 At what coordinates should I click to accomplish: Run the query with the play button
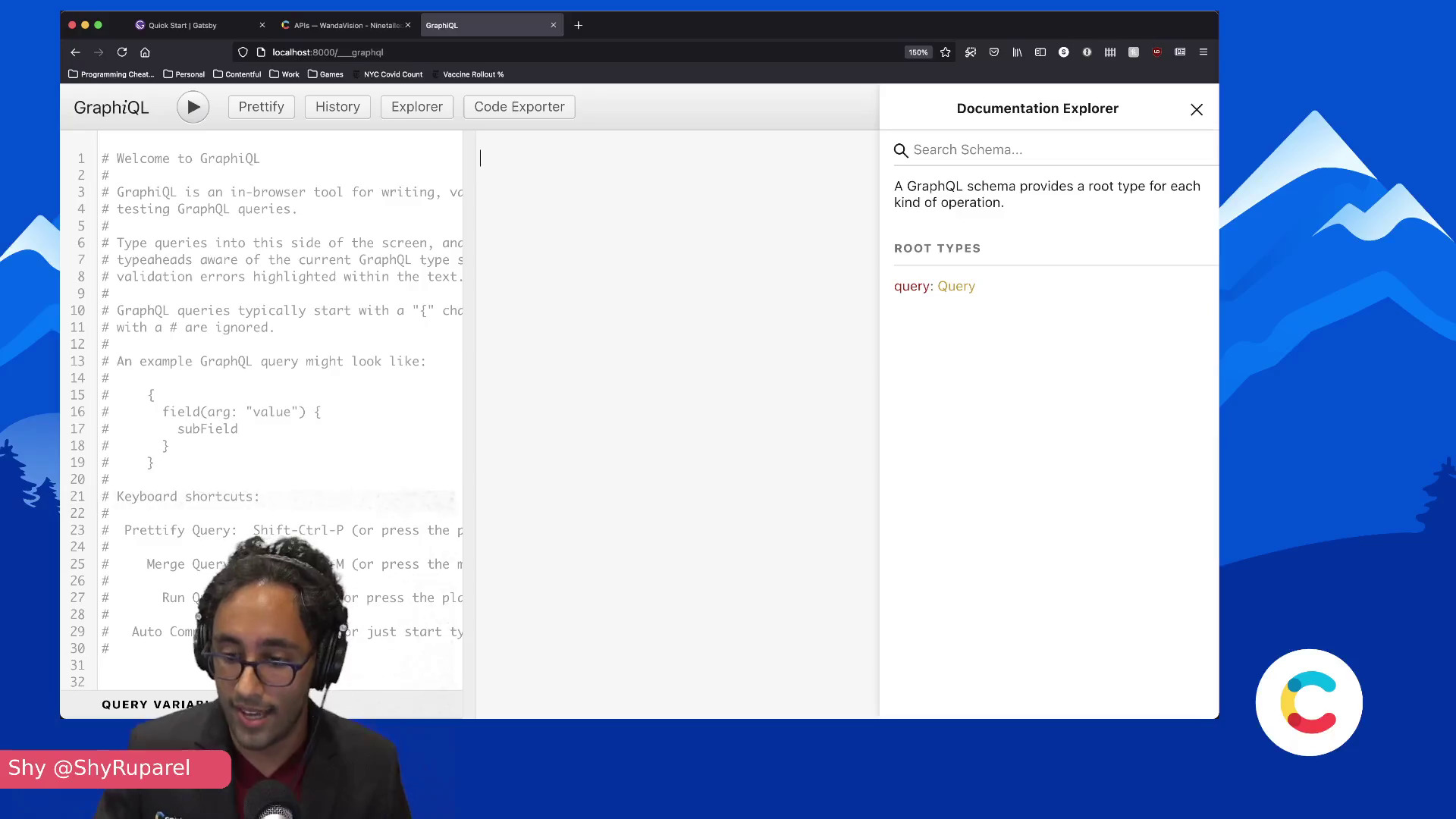(x=193, y=107)
